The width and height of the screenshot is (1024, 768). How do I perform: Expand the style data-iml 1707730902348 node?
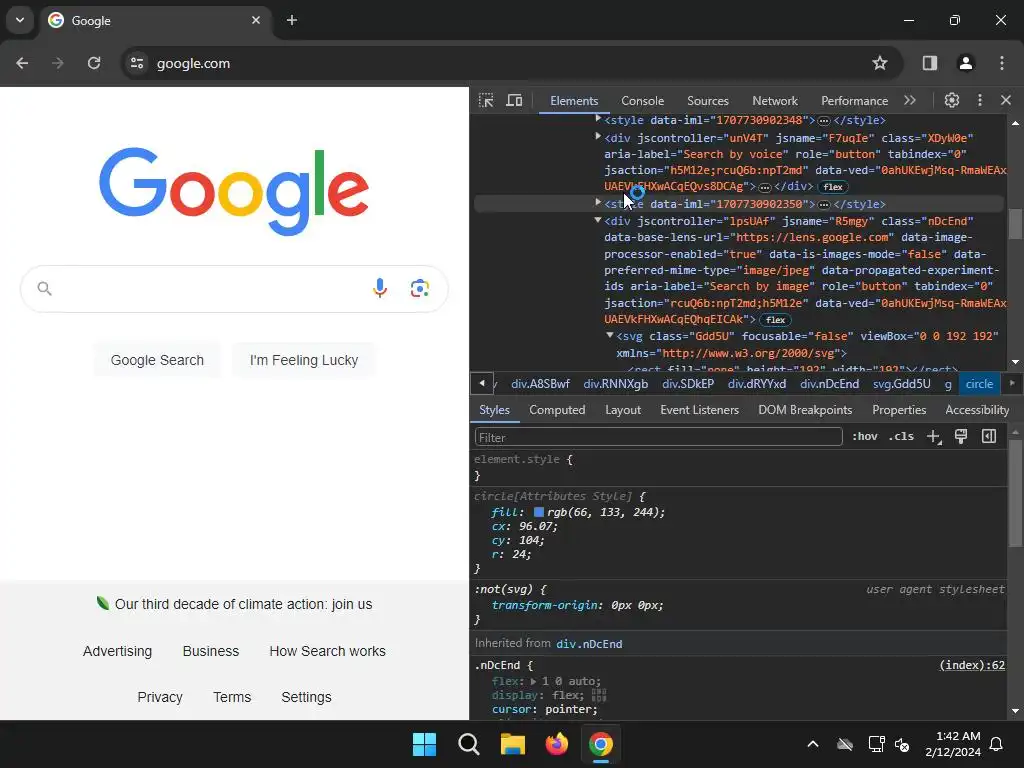(598, 119)
